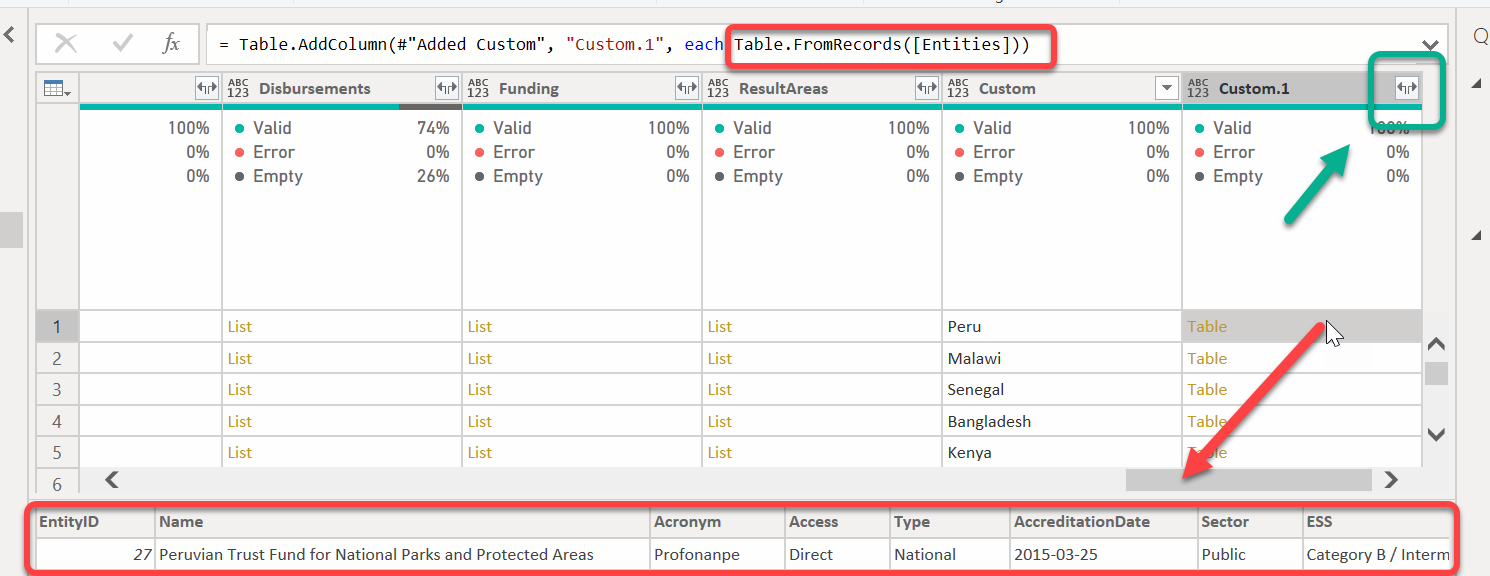
Task: Click the vertical scrollbar down arrow
Action: [1436, 434]
